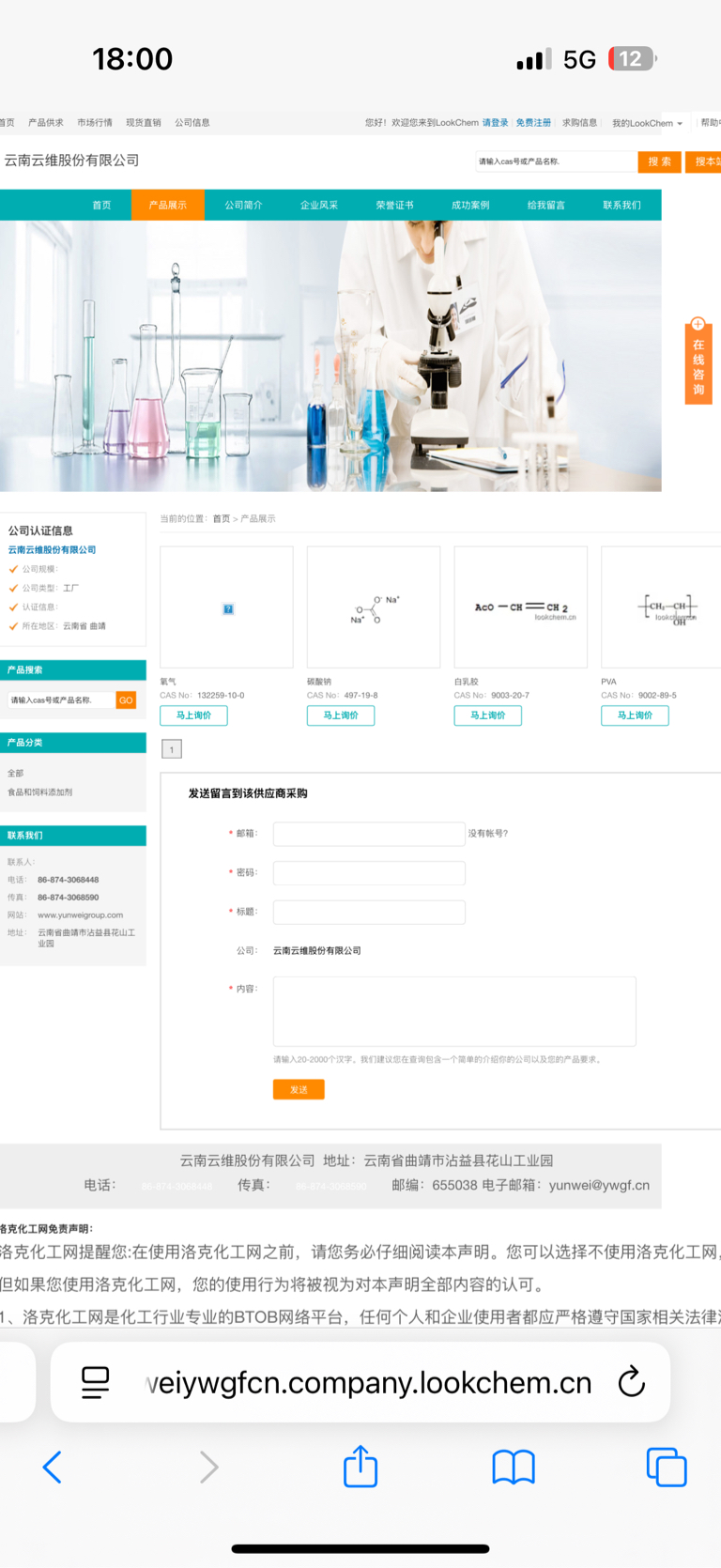Click 公司信息 in the top menu
The image size is (721, 1568).
192,123
